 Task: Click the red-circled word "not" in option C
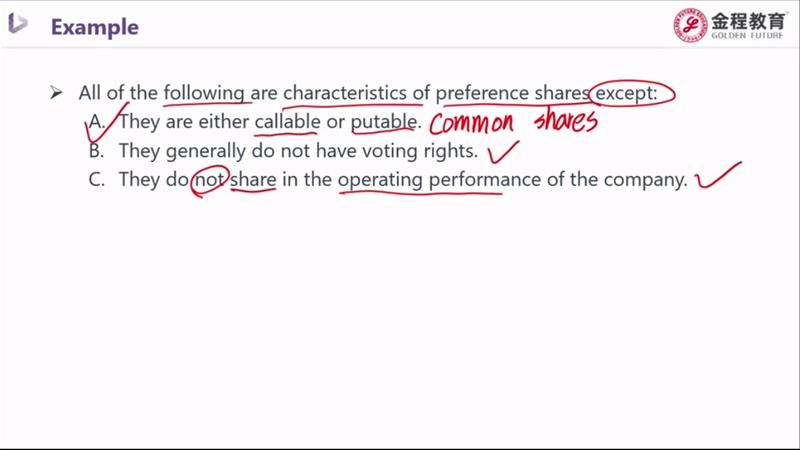[x=209, y=180]
